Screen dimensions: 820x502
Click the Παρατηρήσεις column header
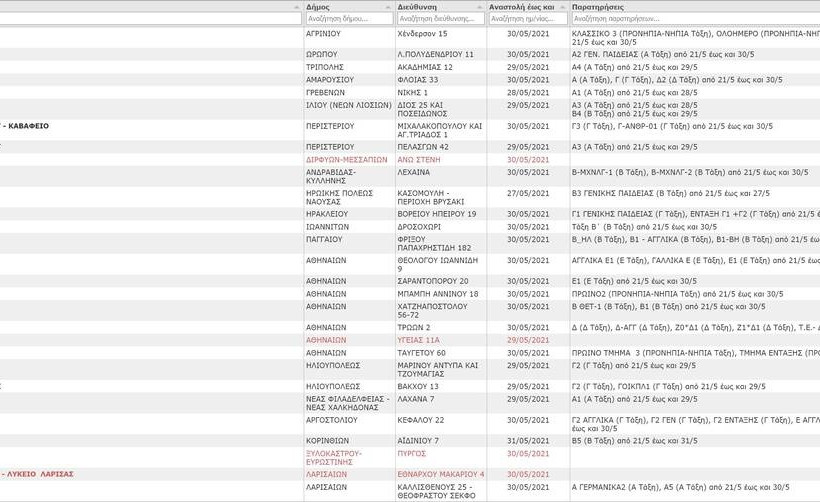click(600, 6)
